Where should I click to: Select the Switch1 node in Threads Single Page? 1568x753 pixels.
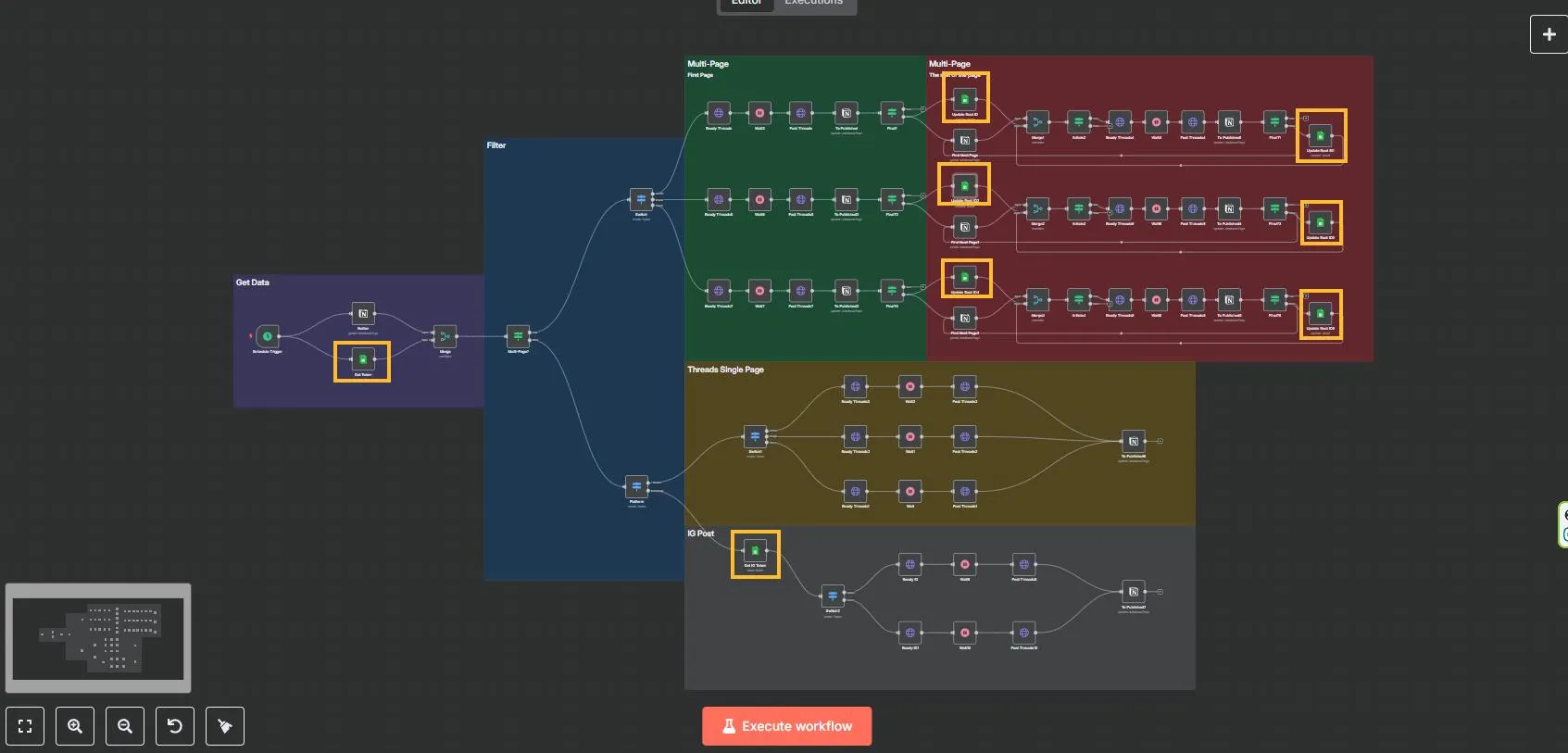(x=755, y=436)
